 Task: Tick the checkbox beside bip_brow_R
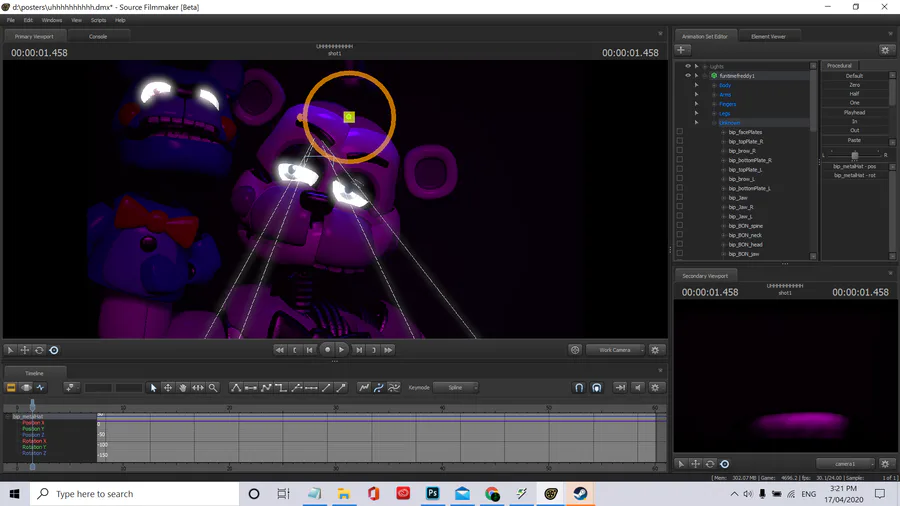coord(680,150)
